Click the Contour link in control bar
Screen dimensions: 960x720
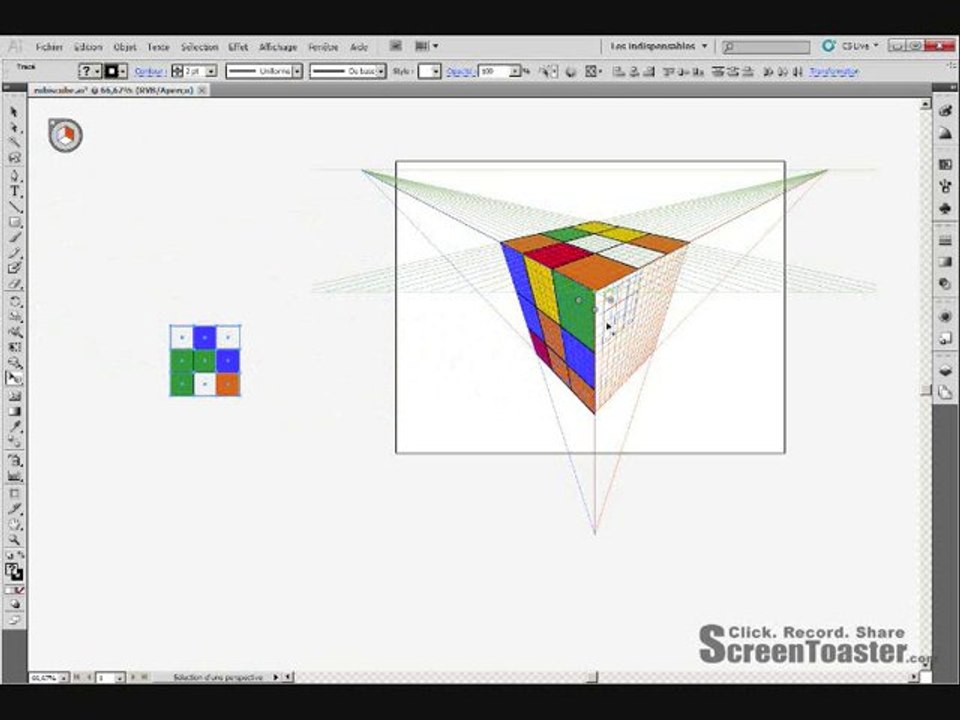tap(150, 72)
